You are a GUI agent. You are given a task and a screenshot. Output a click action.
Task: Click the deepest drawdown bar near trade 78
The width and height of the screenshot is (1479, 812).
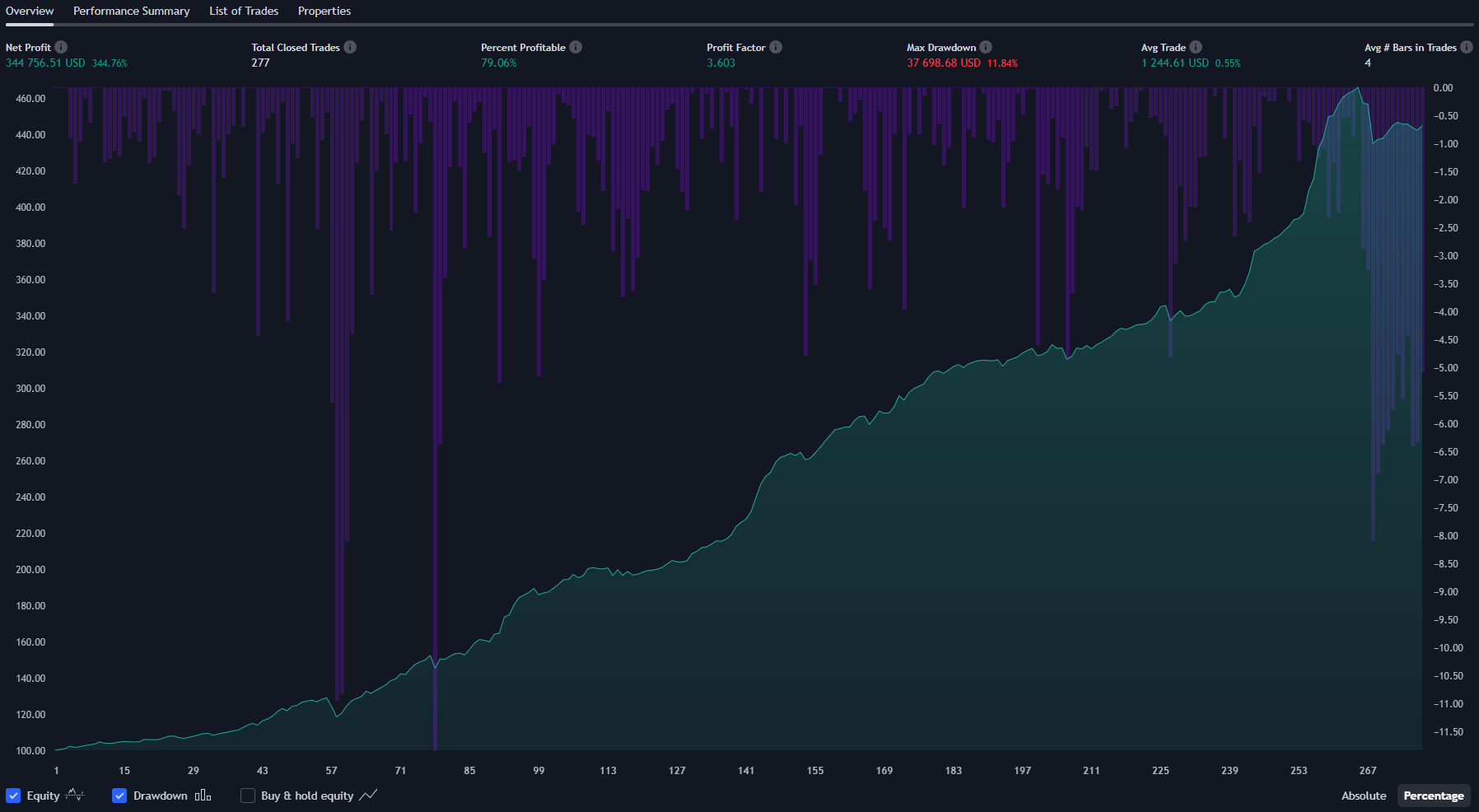pos(435,418)
